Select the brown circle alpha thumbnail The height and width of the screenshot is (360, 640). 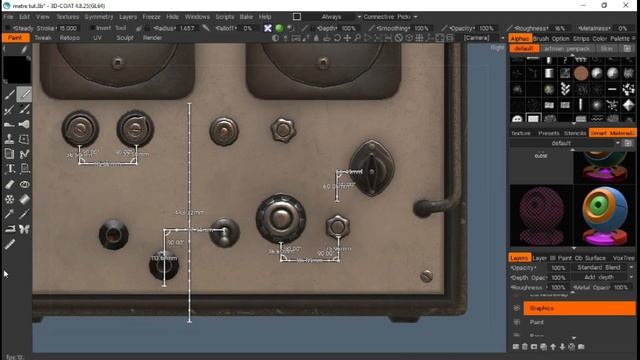(581, 73)
